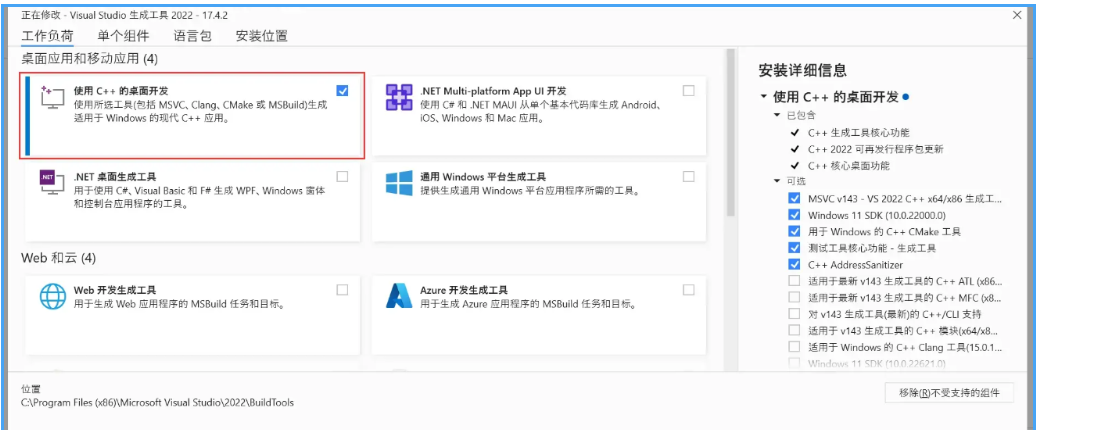This screenshot has height=430, width=1120.
Task: Click the 桌面应用和移动应用 (4) heading
Action: tap(89, 58)
